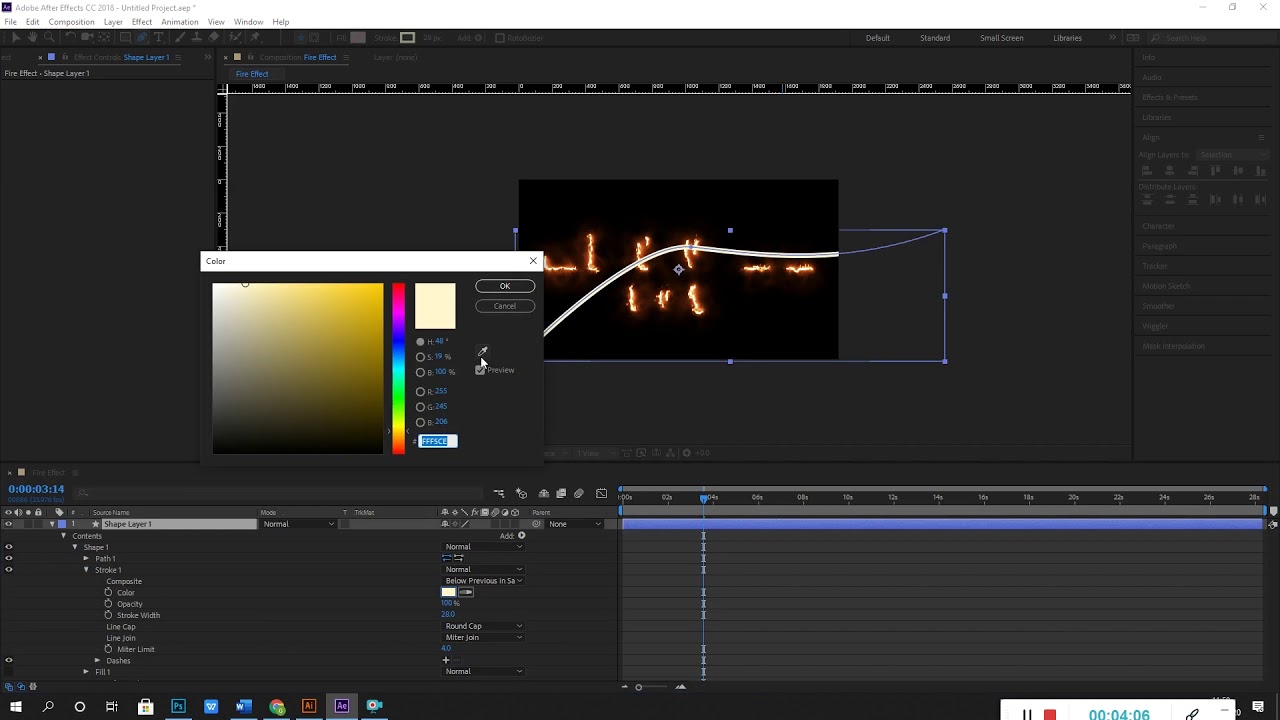Open the Shape Layer 1 blending Mode dropdown
Image resolution: width=1280 pixels, height=720 pixels.
point(298,524)
